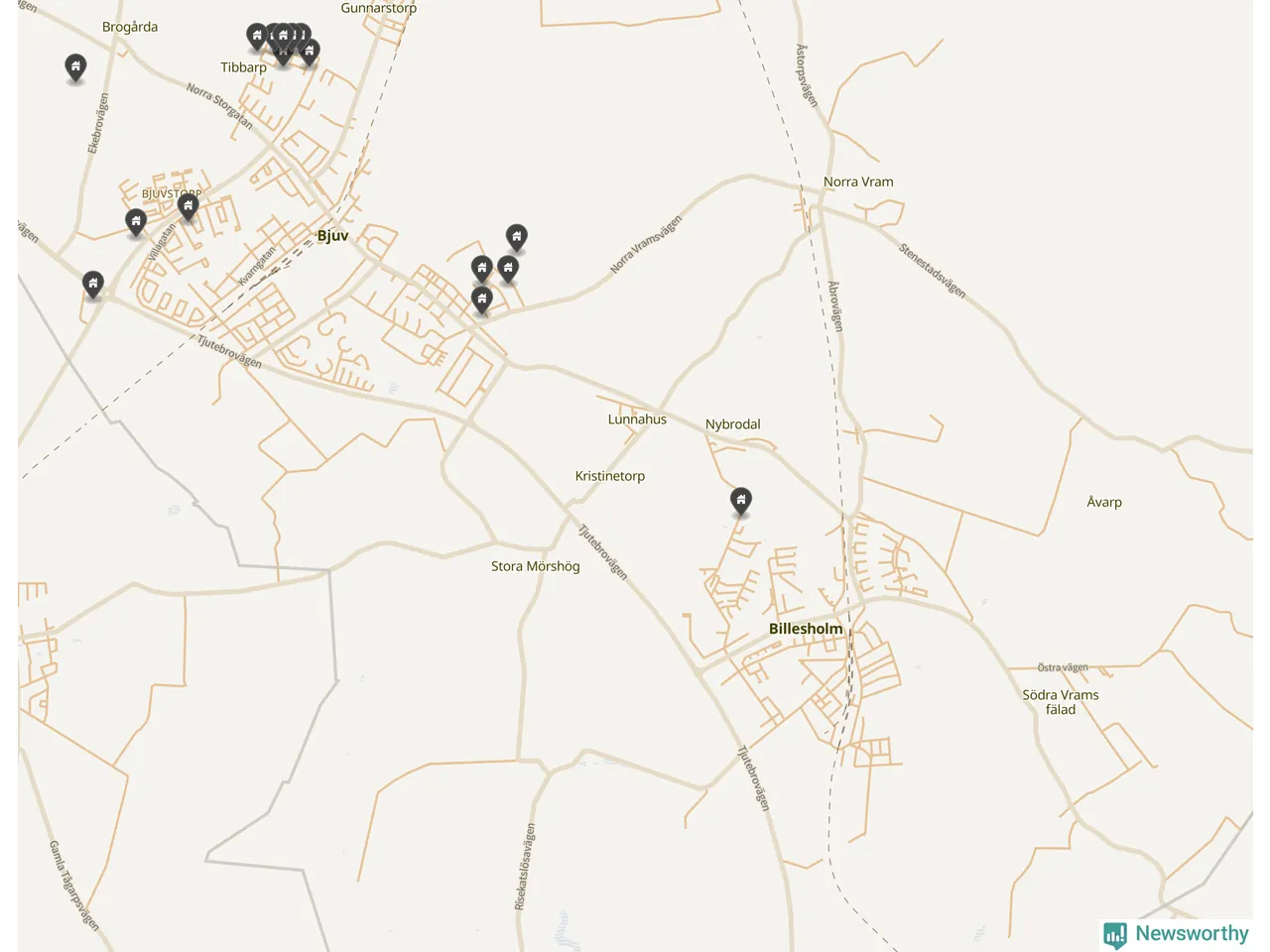Image resolution: width=1270 pixels, height=952 pixels.
Task: Select the rightmost marker in Tibbarp cluster
Action: (x=310, y=52)
